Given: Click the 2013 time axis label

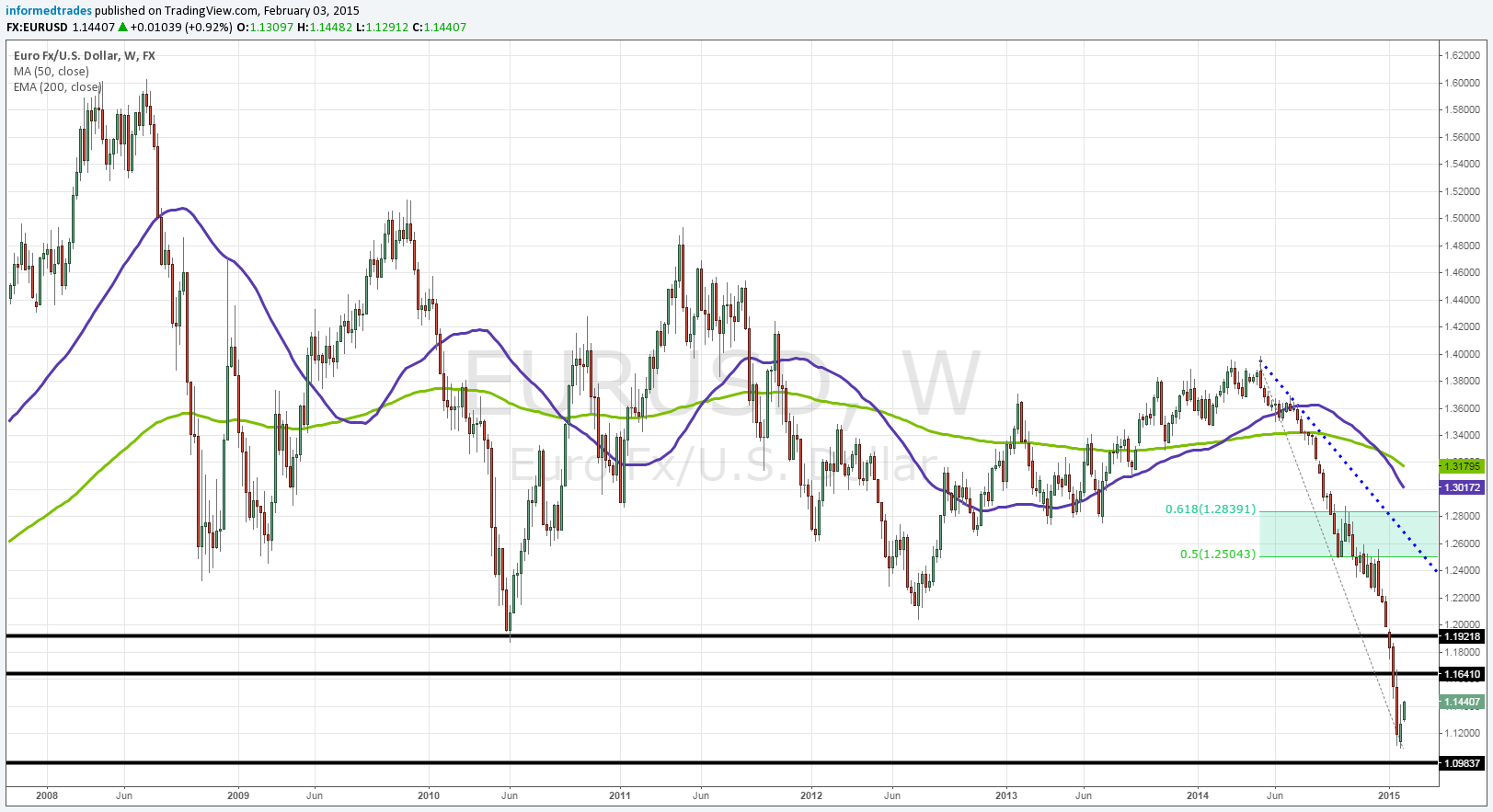Looking at the screenshot, I should point(1007,795).
